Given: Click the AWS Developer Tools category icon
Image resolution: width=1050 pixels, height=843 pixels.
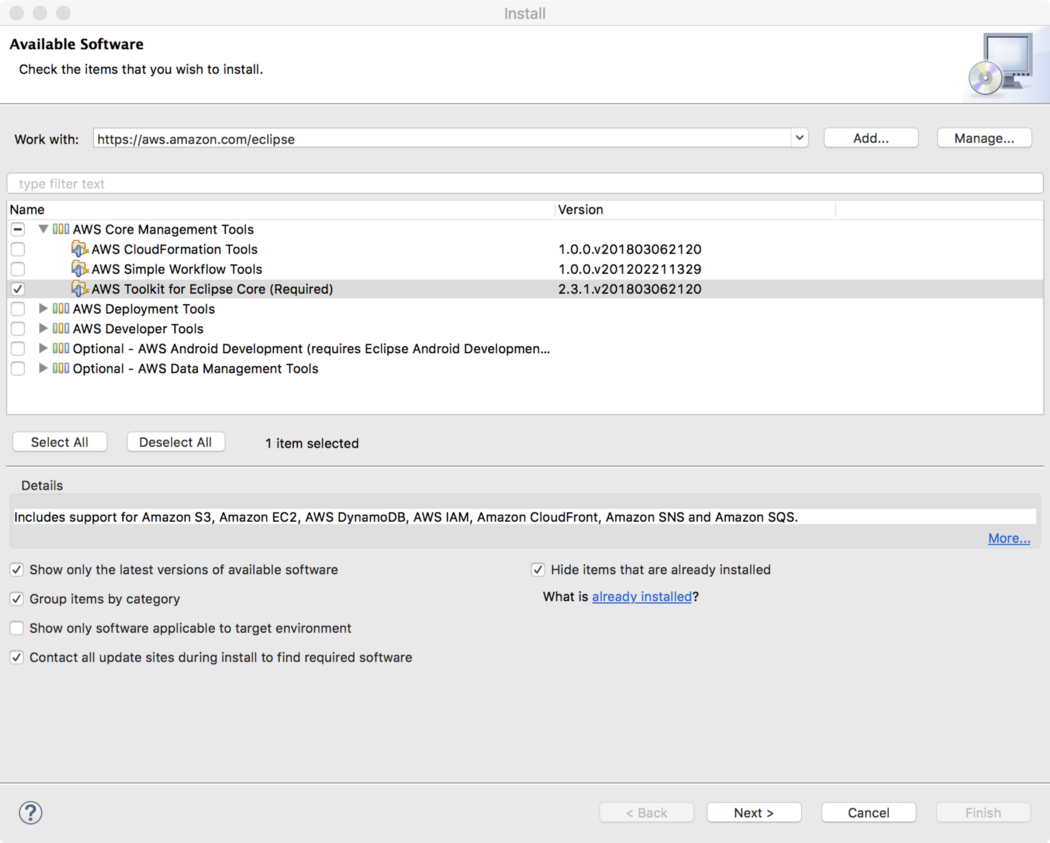Looking at the screenshot, I should 61,329.
